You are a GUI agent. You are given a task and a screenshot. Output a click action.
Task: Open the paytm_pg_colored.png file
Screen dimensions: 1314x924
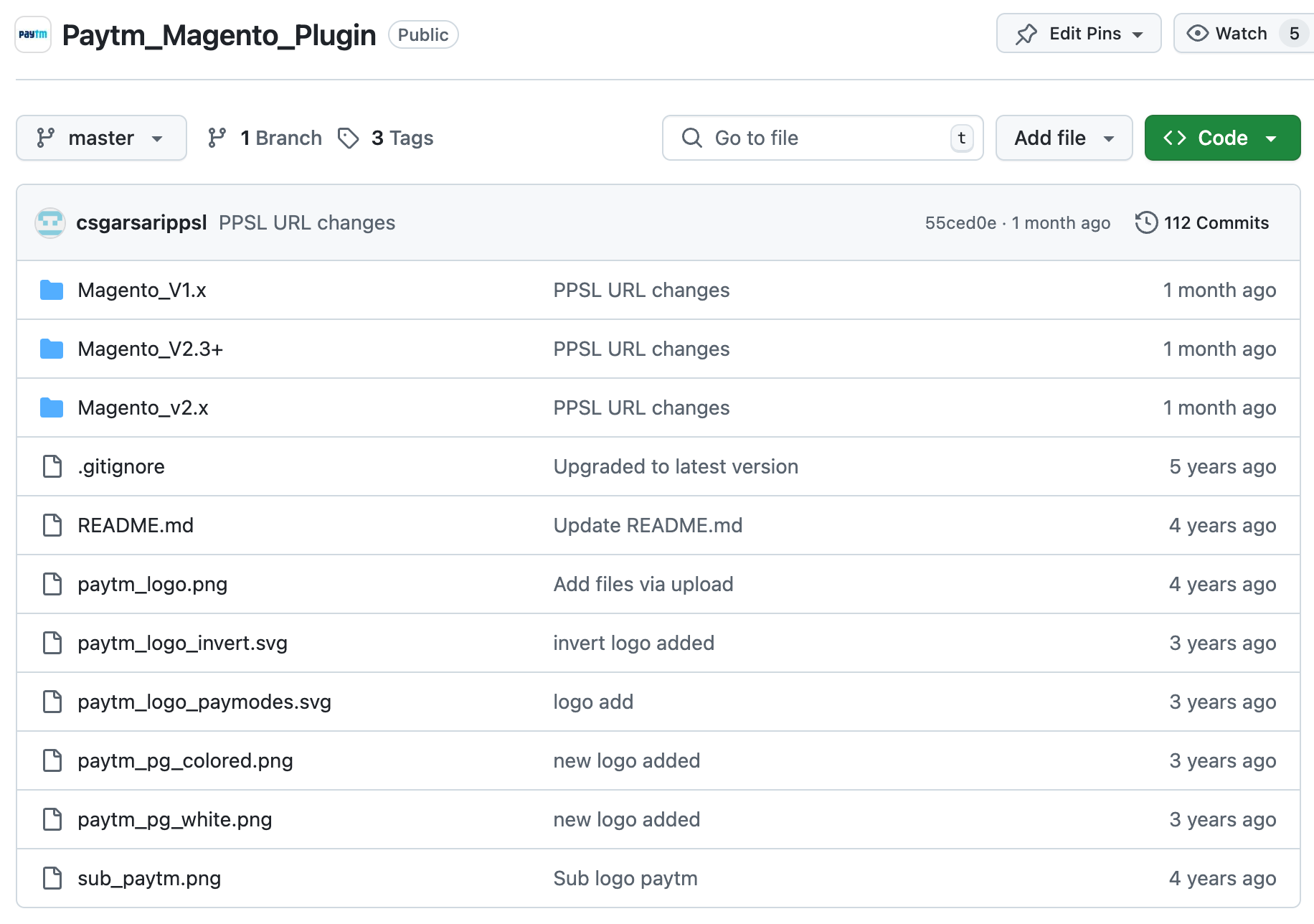(185, 760)
